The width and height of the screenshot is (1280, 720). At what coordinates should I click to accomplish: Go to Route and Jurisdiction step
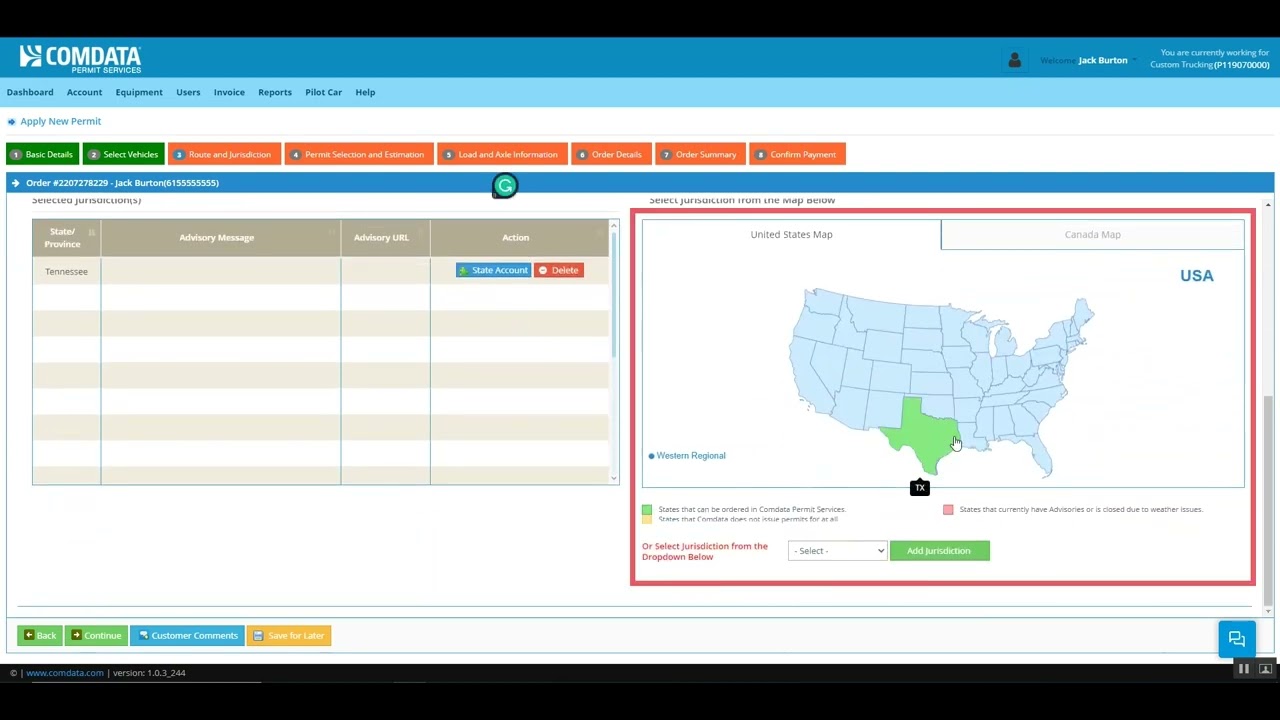(224, 154)
